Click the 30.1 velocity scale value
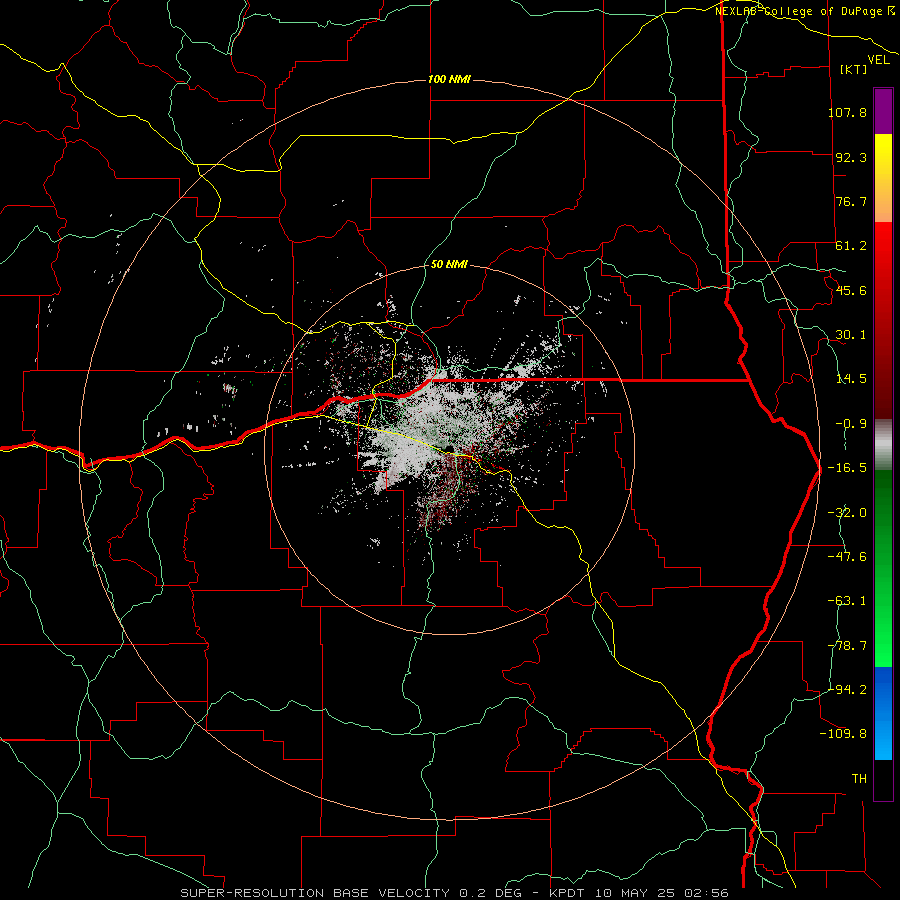Image resolution: width=900 pixels, height=900 pixels. (851, 335)
